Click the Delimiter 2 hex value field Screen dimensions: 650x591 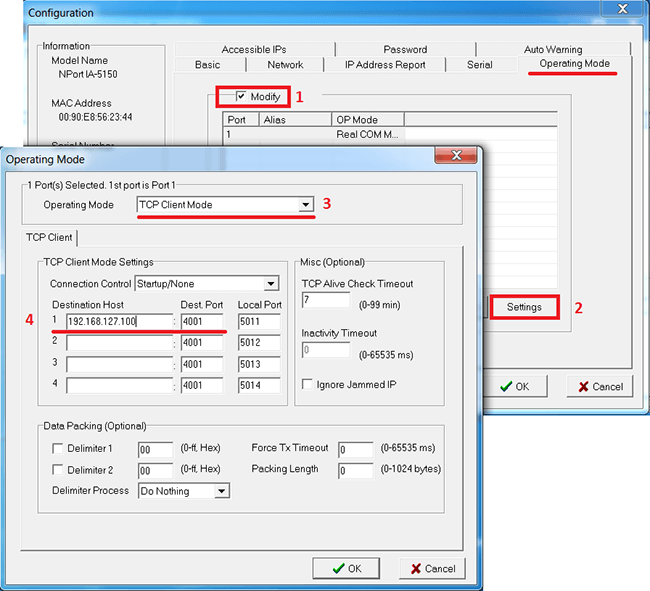pyautogui.click(x=155, y=470)
